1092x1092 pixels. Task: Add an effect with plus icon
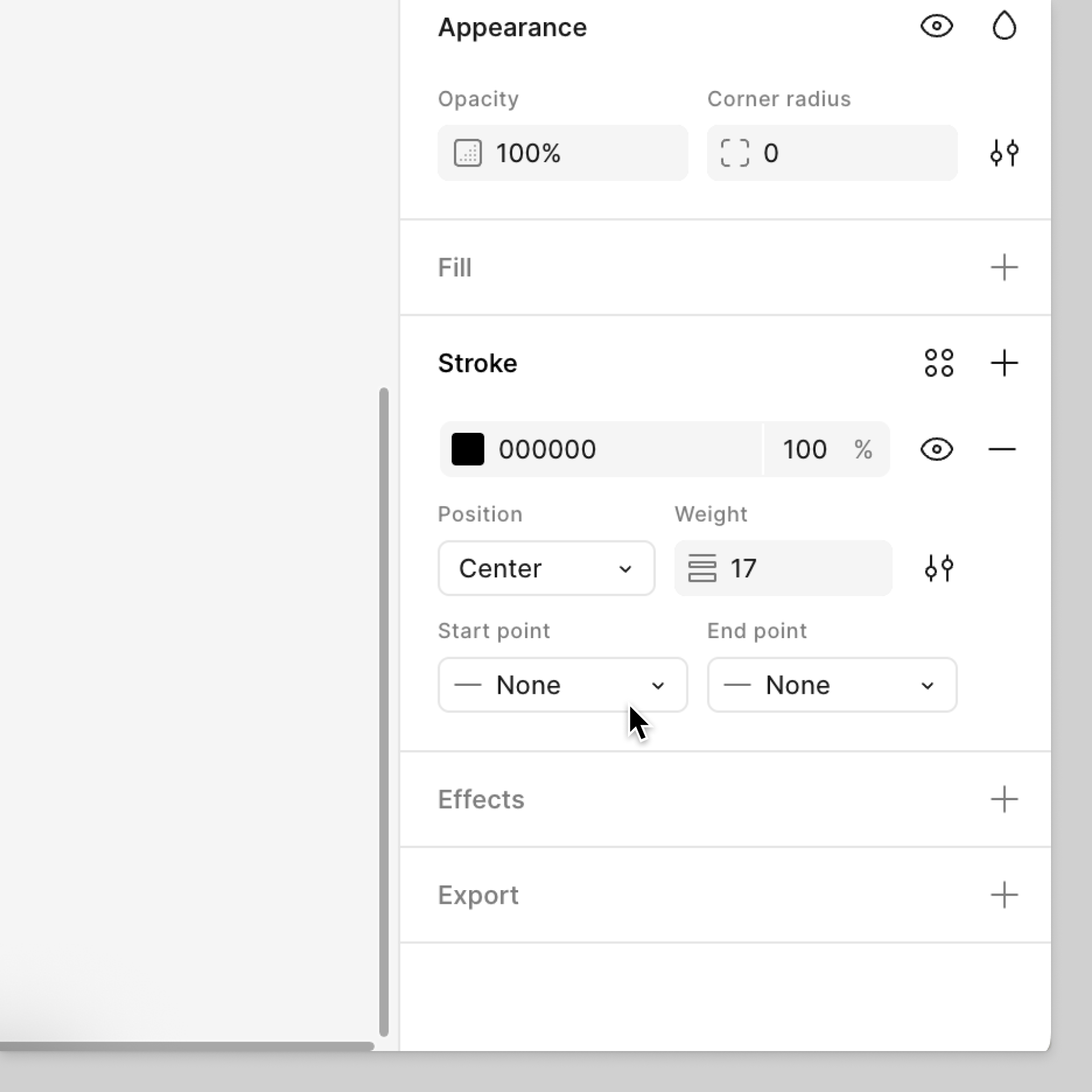(x=1004, y=799)
